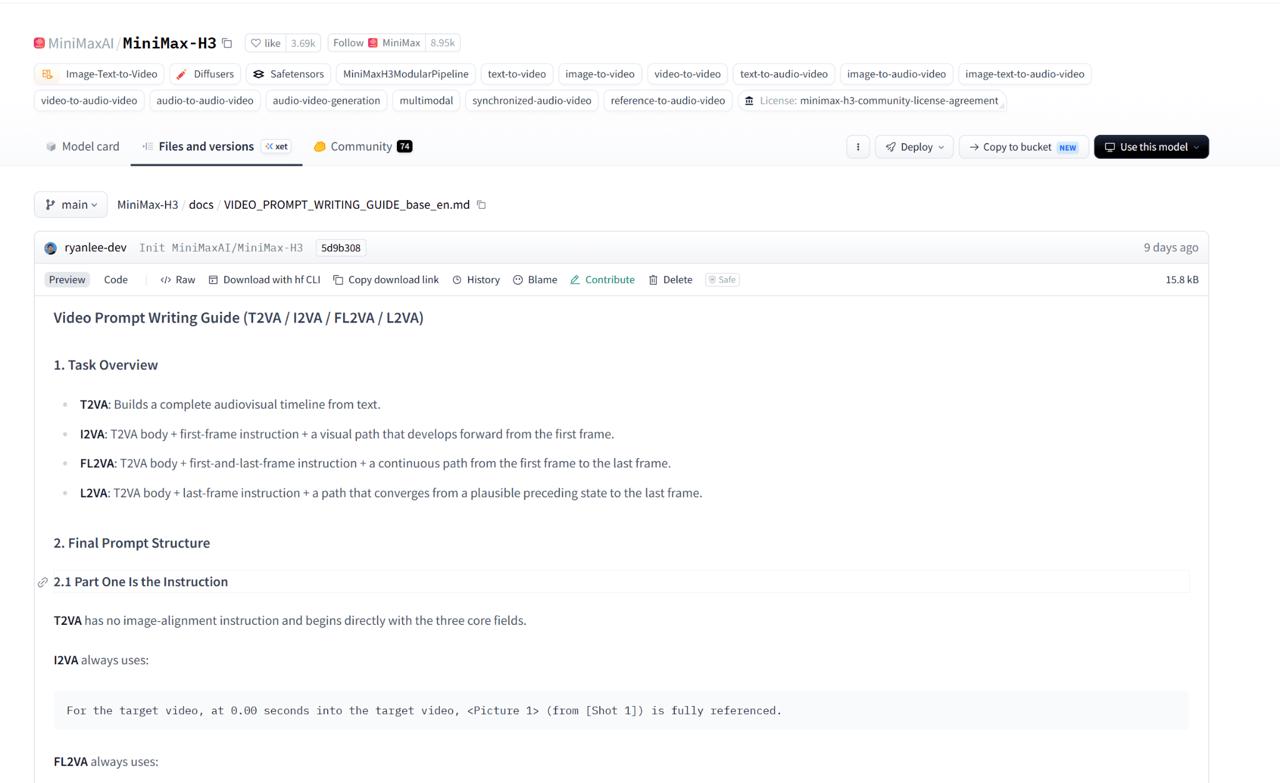This screenshot has height=783, width=1280.
Task: Open the Raw file view
Action: [178, 280]
